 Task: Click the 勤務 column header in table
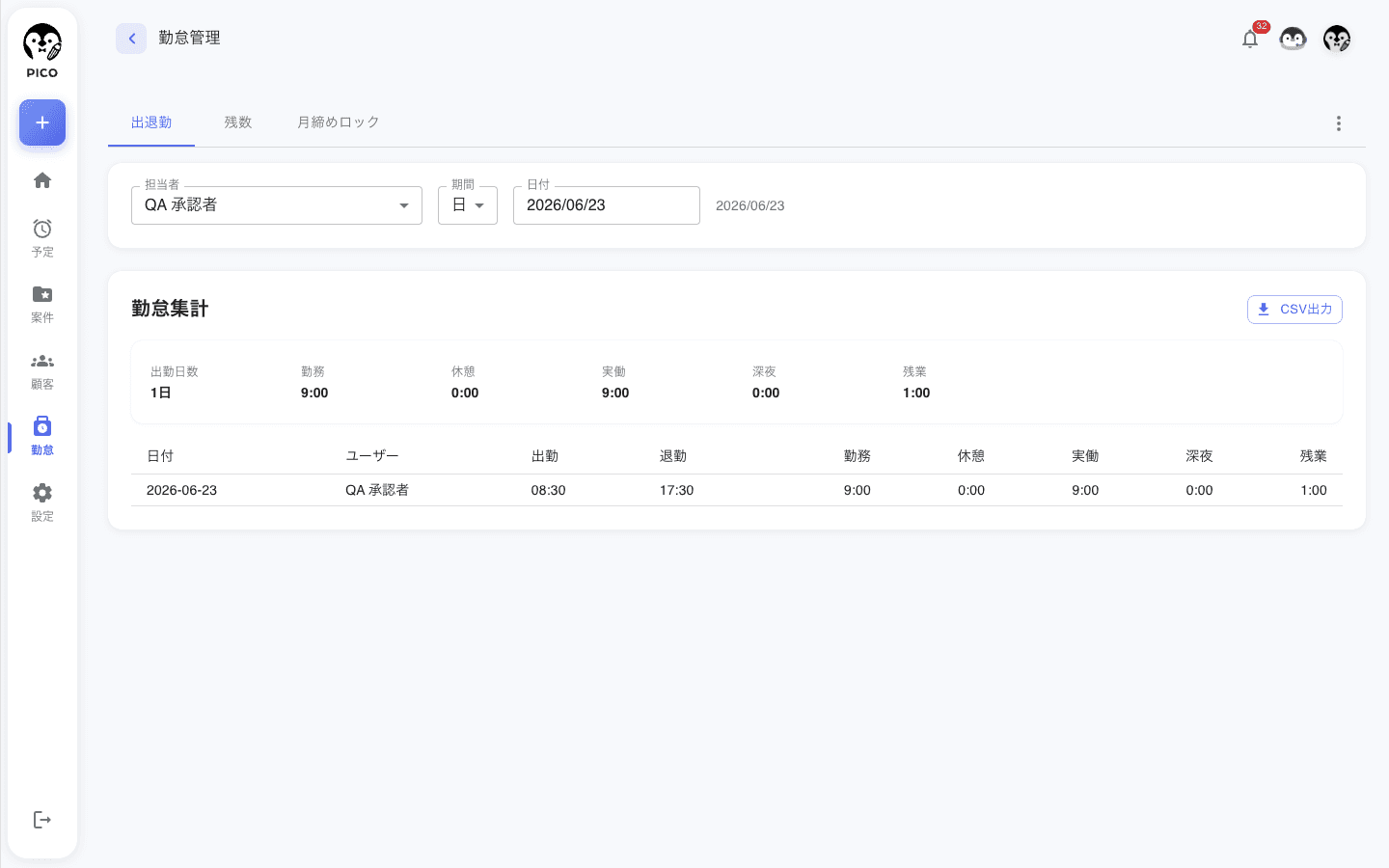(x=858, y=456)
